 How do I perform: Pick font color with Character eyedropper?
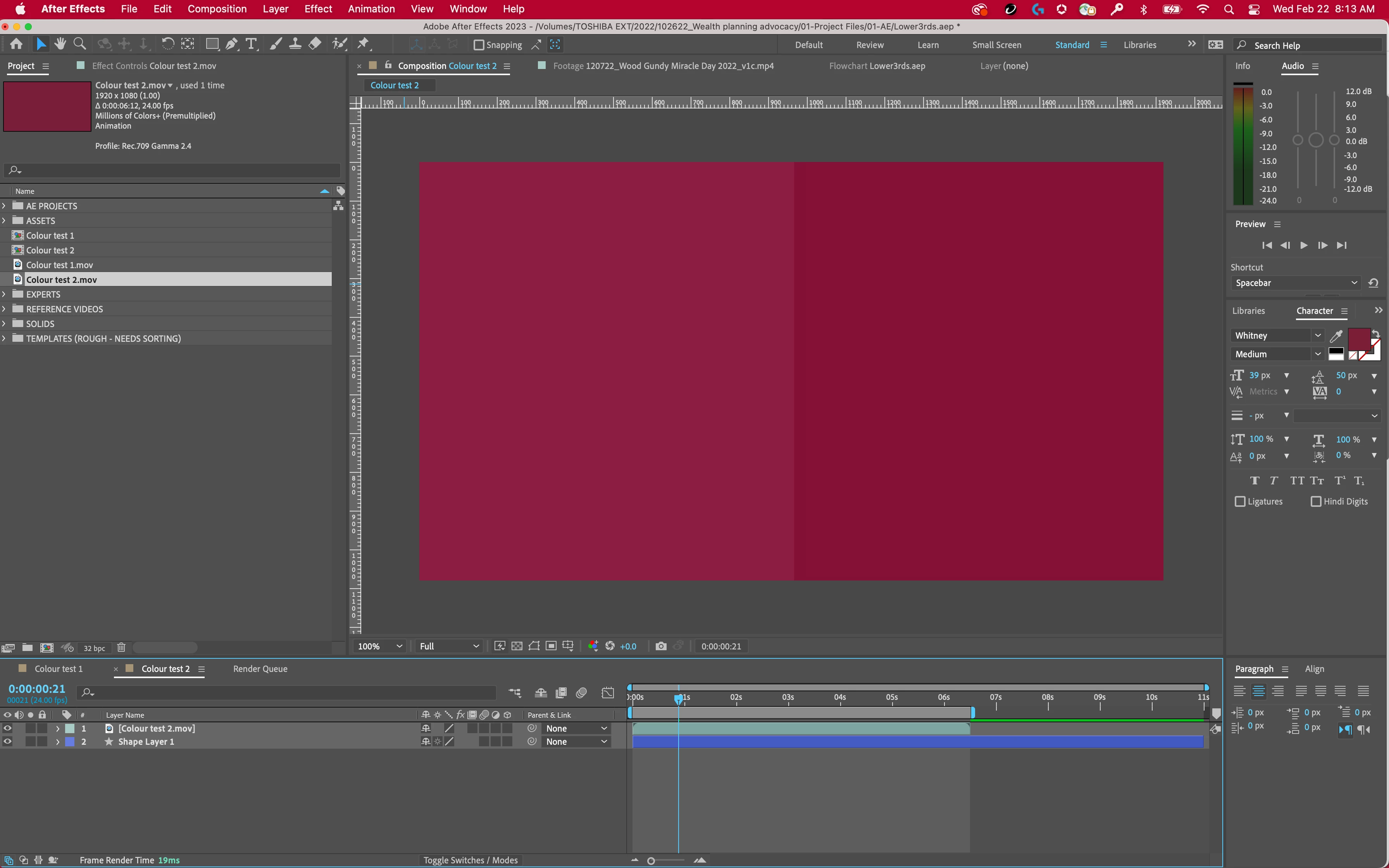[1336, 336]
